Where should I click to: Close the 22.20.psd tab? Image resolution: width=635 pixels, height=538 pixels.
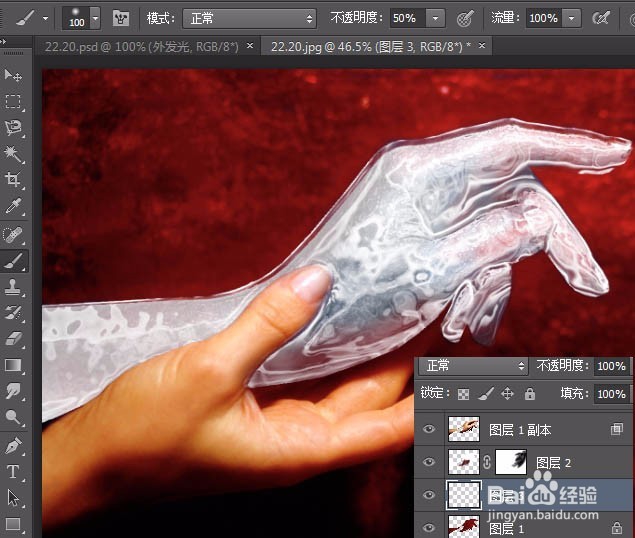[x=250, y=45]
